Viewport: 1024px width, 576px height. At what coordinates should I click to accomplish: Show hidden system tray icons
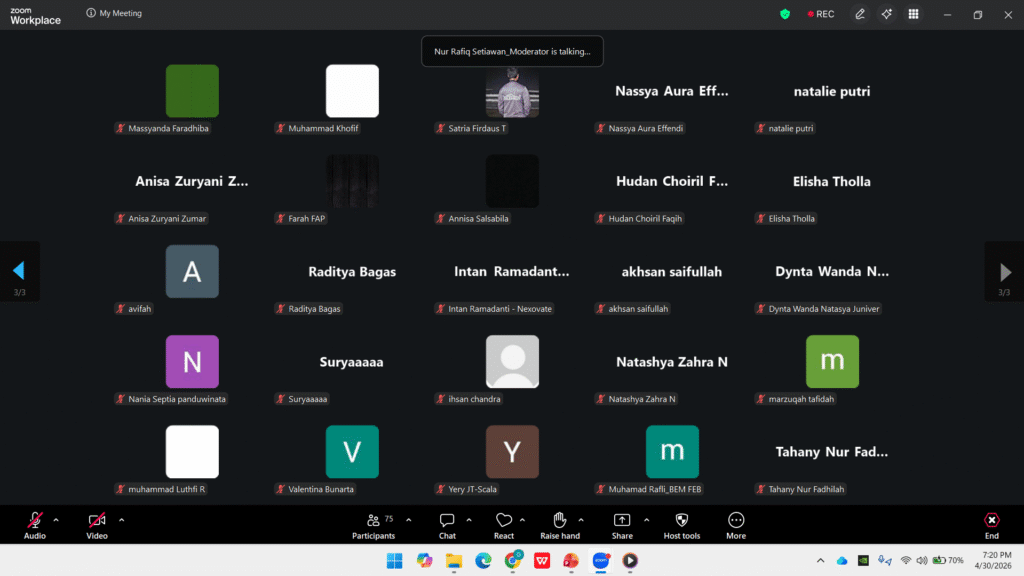click(820, 560)
